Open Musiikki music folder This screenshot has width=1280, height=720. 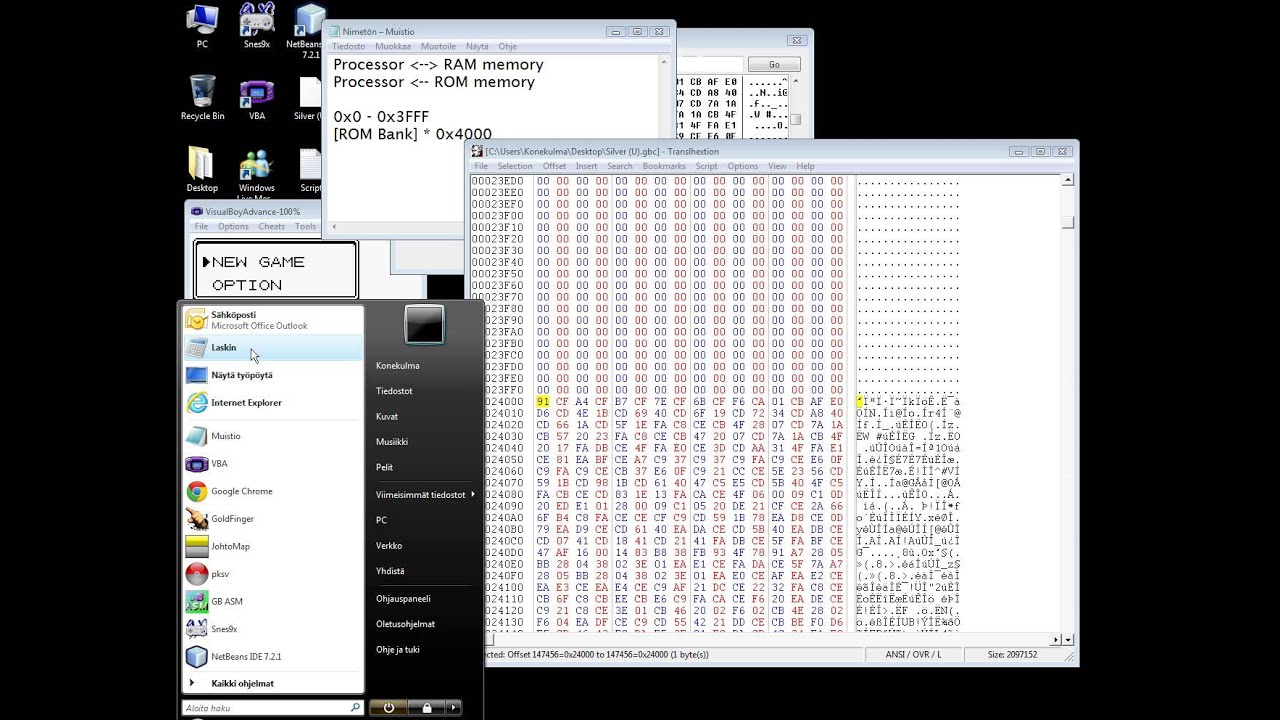392,441
